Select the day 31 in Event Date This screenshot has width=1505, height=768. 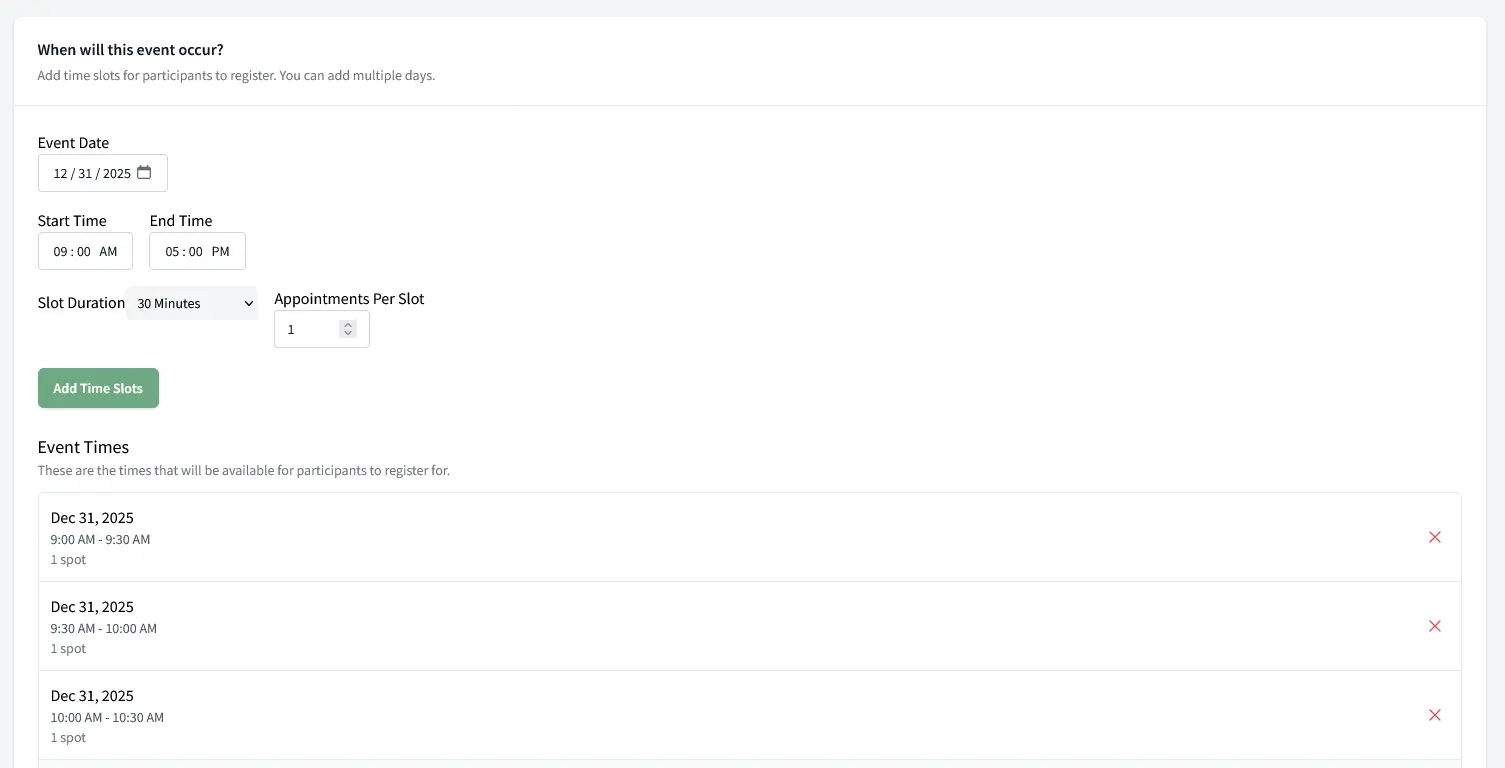tap(85, 174)
